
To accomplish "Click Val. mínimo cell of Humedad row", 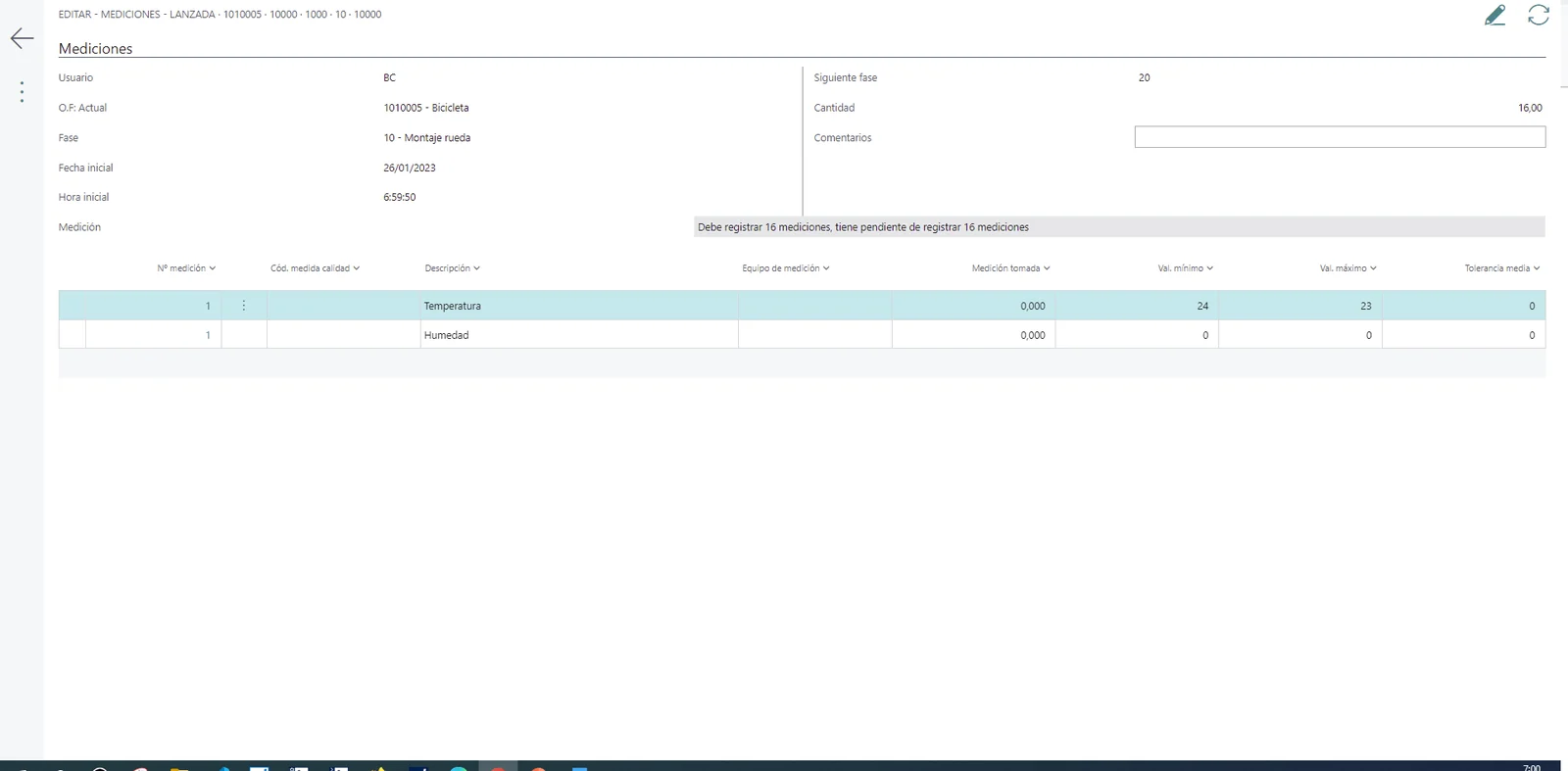I will (1137, 335).
